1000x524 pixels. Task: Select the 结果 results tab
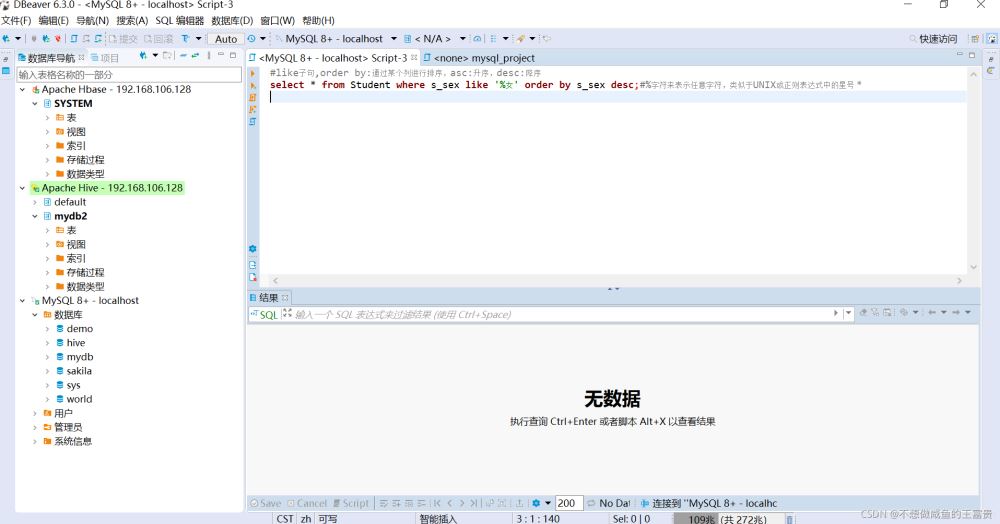[268, 298]
